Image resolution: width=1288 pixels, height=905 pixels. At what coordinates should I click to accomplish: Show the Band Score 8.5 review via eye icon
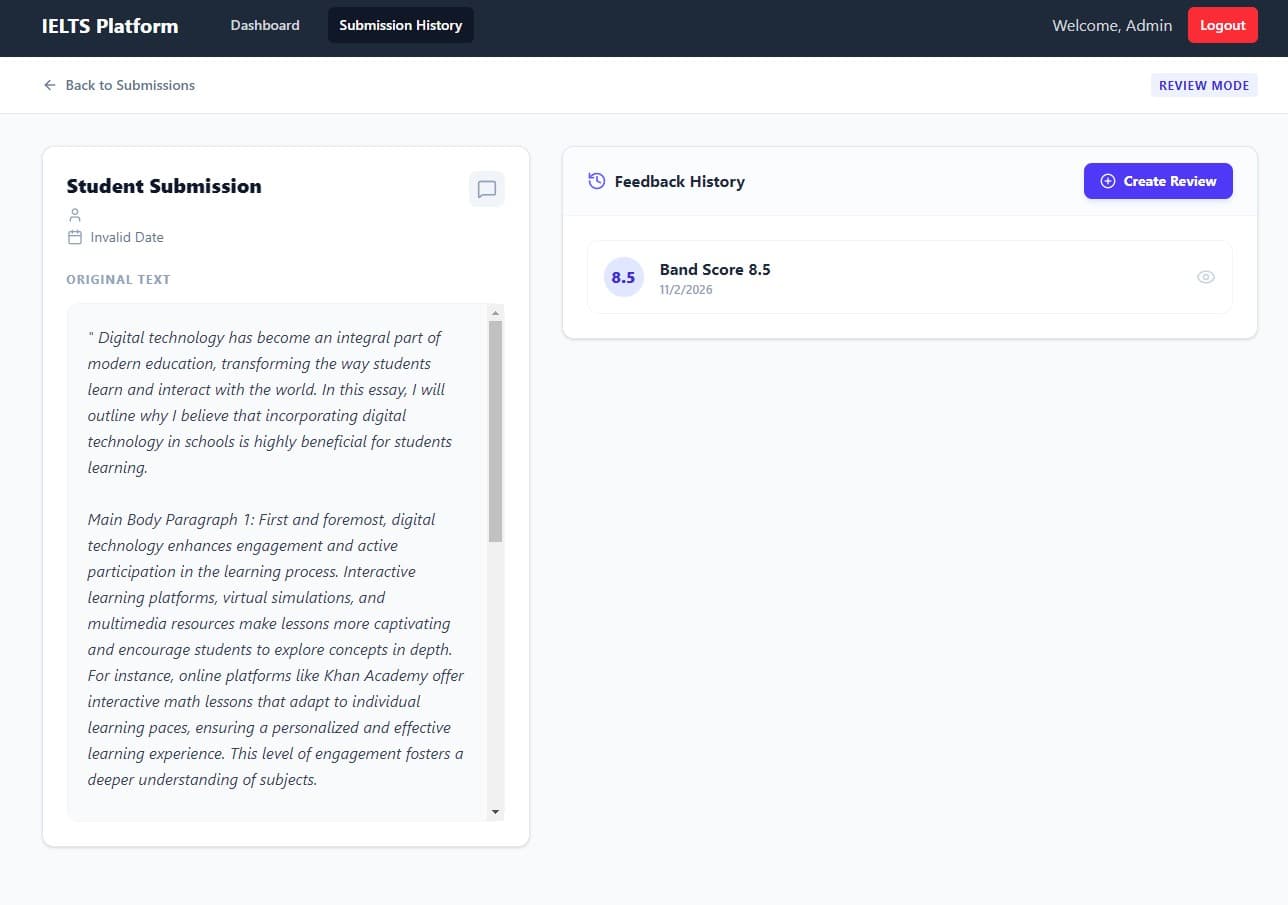[x=1206, y=277]
